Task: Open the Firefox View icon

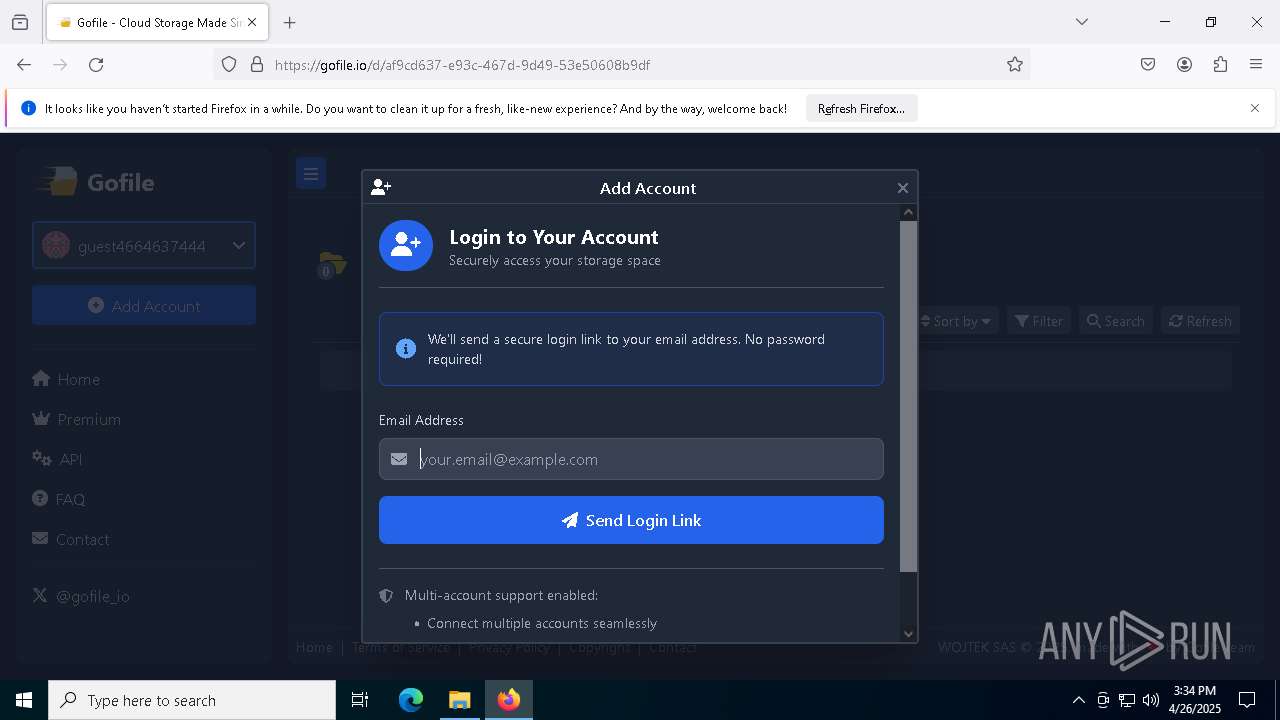Action: (x=20, y=22)
